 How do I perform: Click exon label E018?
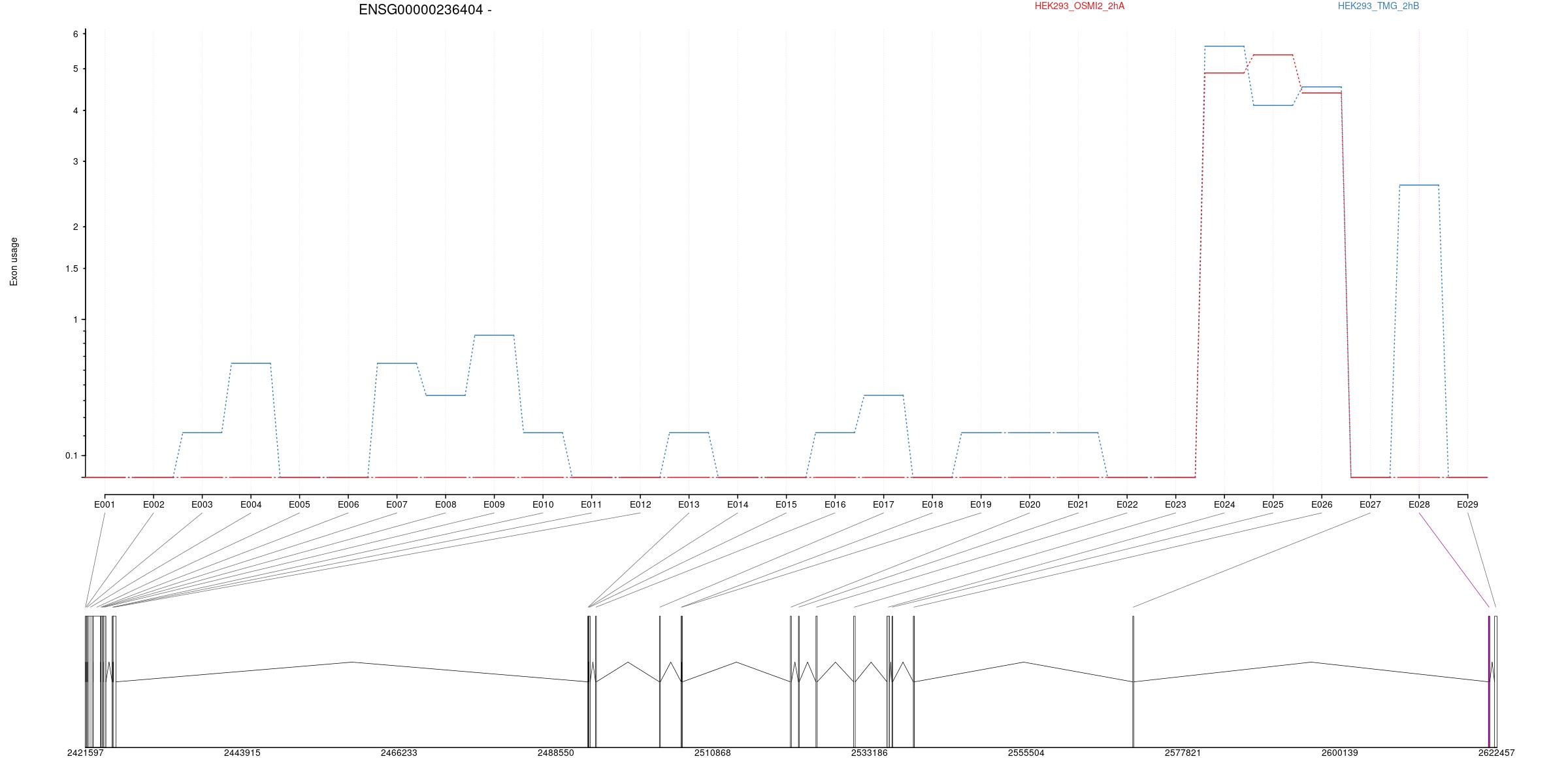[x=932, y=504]
